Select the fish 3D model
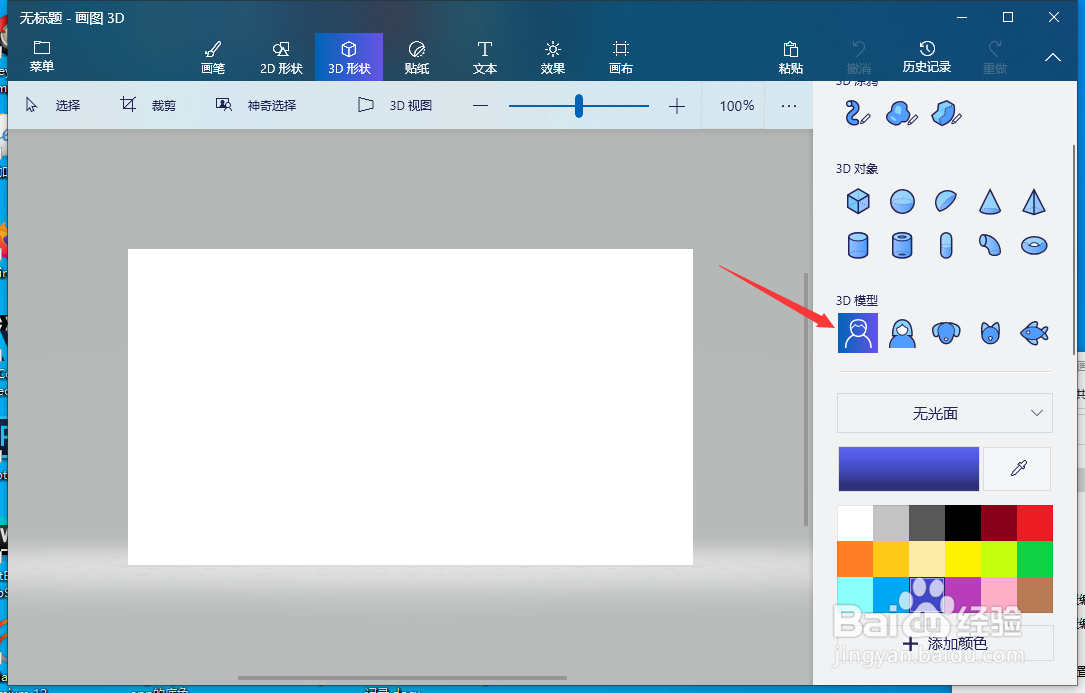Screen dimensions: 1085x693 [x=1034, y=333]
